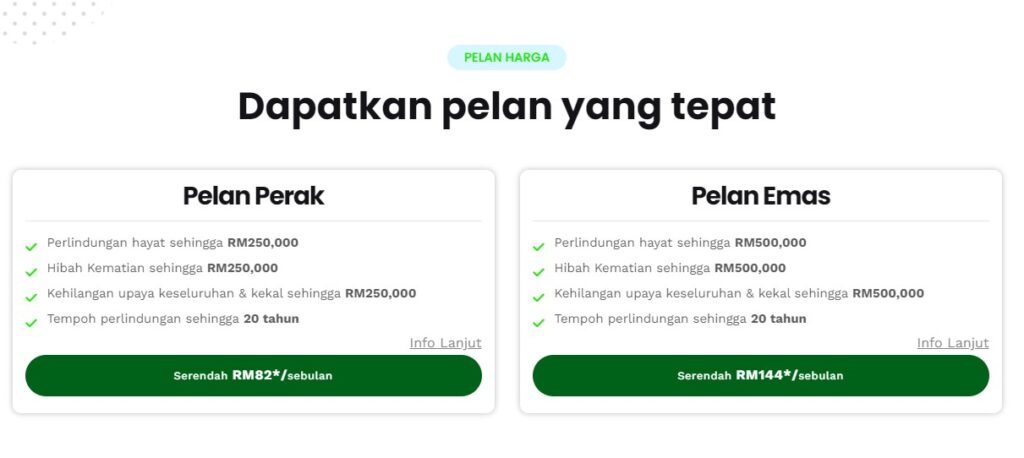Screen dimensions: 1024x458
Task: Click Perlindungan hayat sehingga RM500,000 text
Action: 680,243
